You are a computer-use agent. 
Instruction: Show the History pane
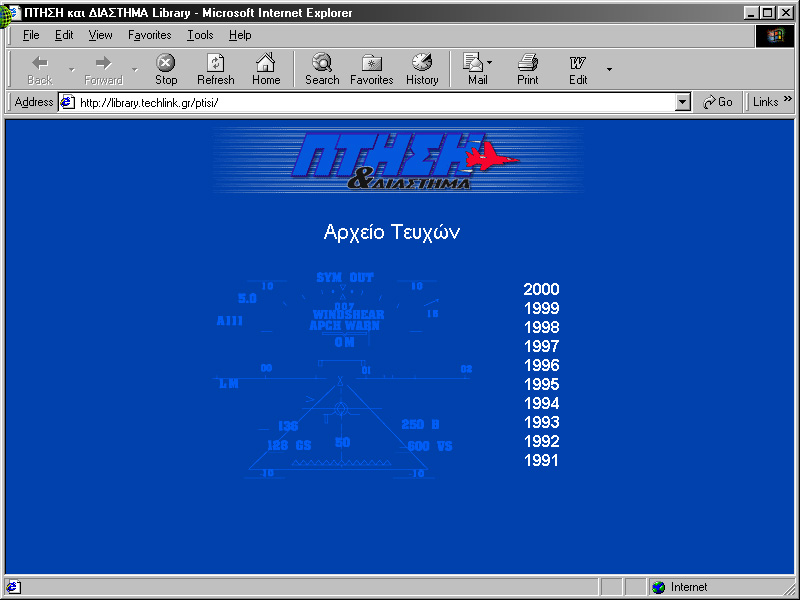[x=422, y=69]
